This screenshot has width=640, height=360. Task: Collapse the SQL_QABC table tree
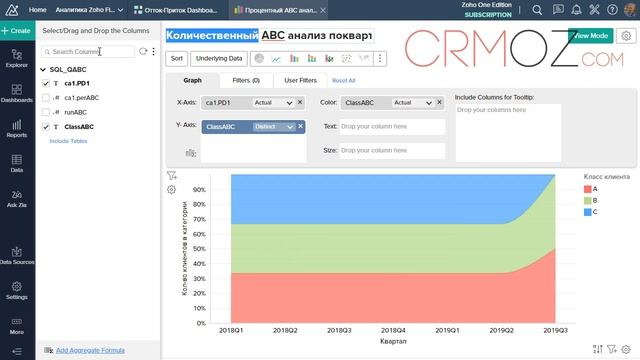pyautogui.click(x=43, y=70)
